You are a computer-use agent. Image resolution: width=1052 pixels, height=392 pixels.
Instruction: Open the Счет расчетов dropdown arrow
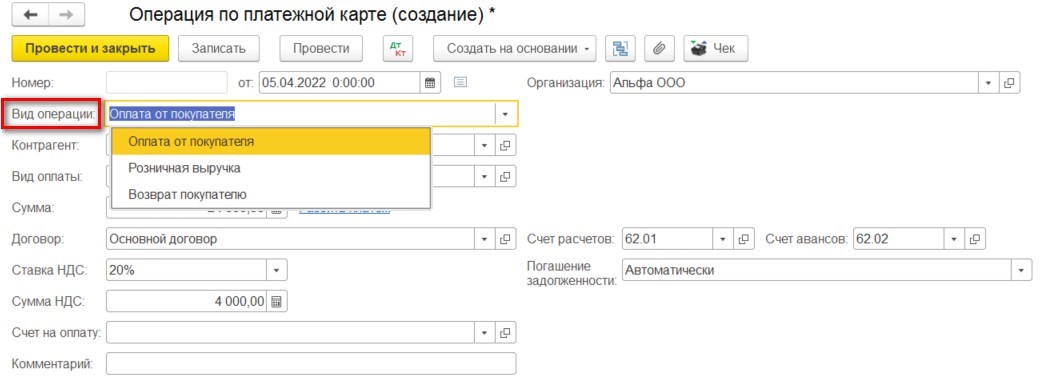click(x=723, y=238)
